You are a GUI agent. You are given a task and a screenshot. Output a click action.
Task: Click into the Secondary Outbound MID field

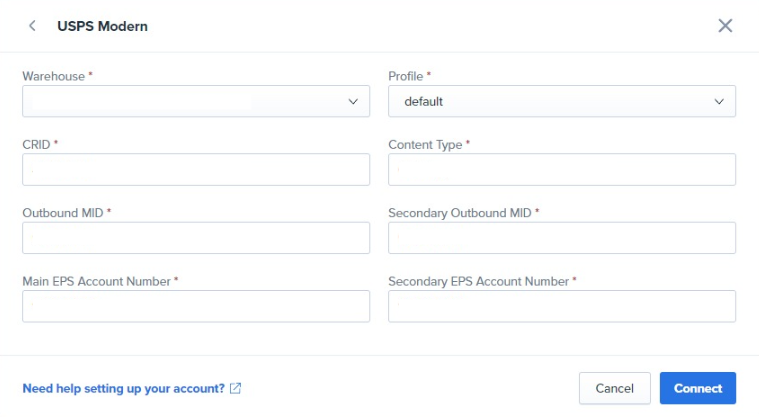(562, 238)
